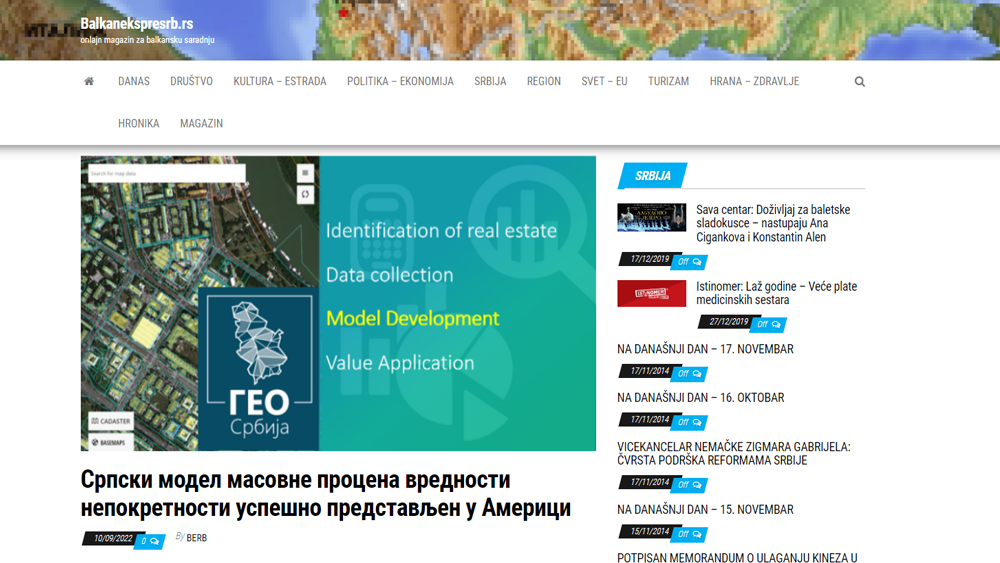Open Sava centar: Doživljaj za baletske sladokusce link

tap(773, 223)
